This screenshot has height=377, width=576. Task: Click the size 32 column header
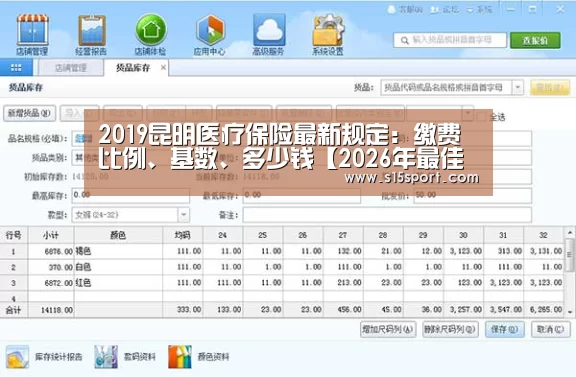pos(544,235)
